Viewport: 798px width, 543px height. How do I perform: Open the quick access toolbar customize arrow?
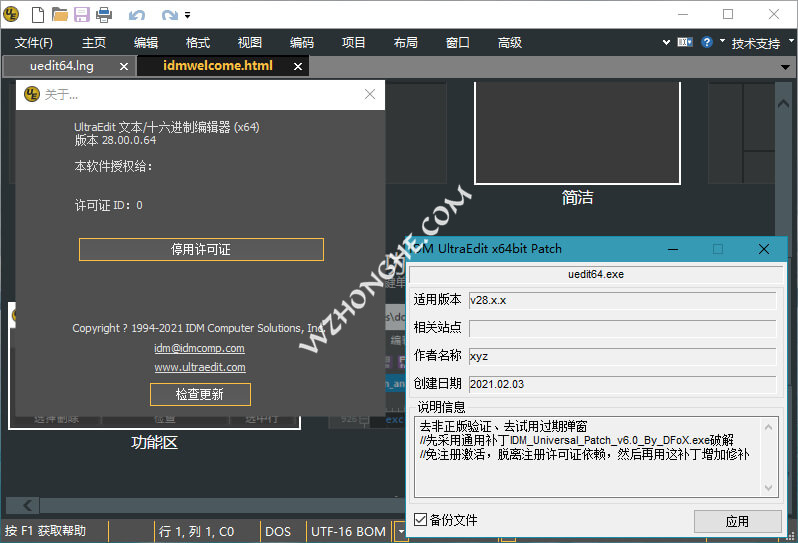[x=188, y=15]
